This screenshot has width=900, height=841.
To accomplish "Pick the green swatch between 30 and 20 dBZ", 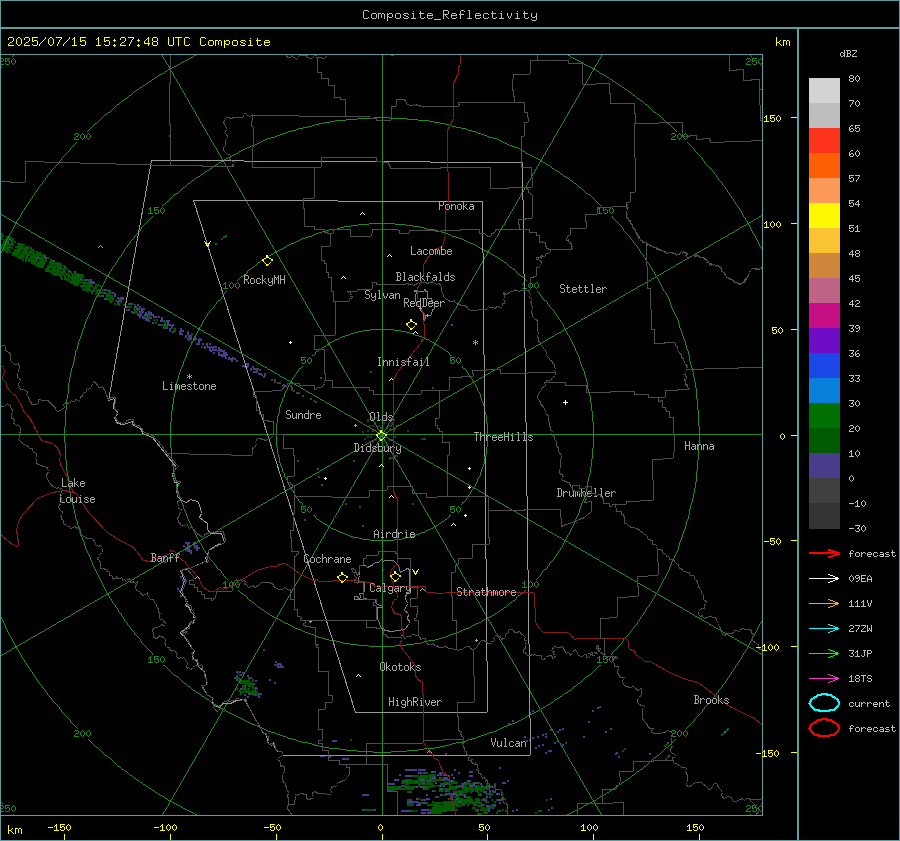I will (x=824, y=416).
